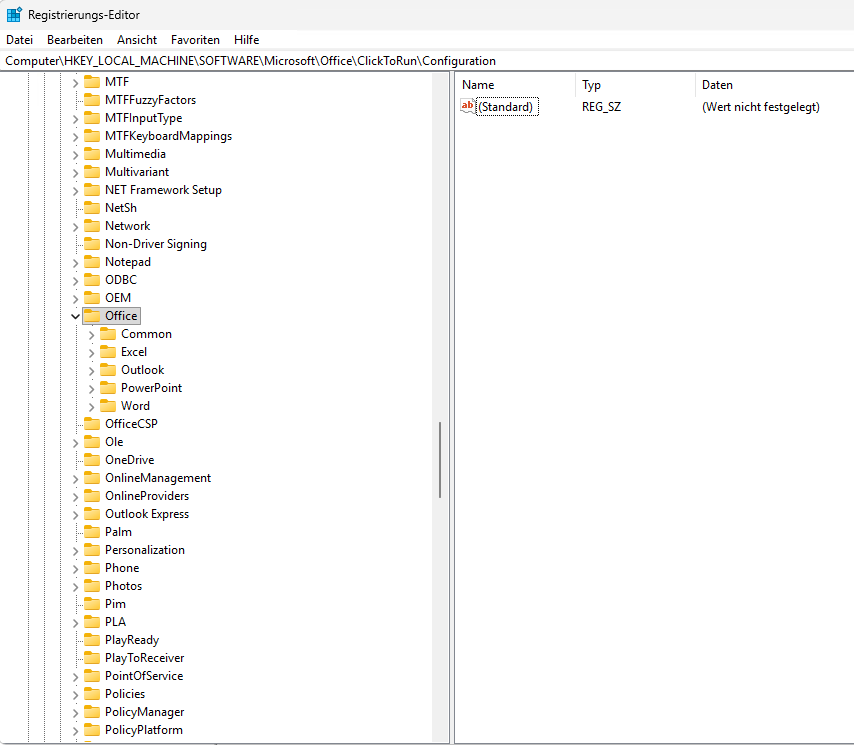This screenshot has width=854, height=745.
Task: Select the MTFKeyboardMappings key
Action: coord(168,136)
